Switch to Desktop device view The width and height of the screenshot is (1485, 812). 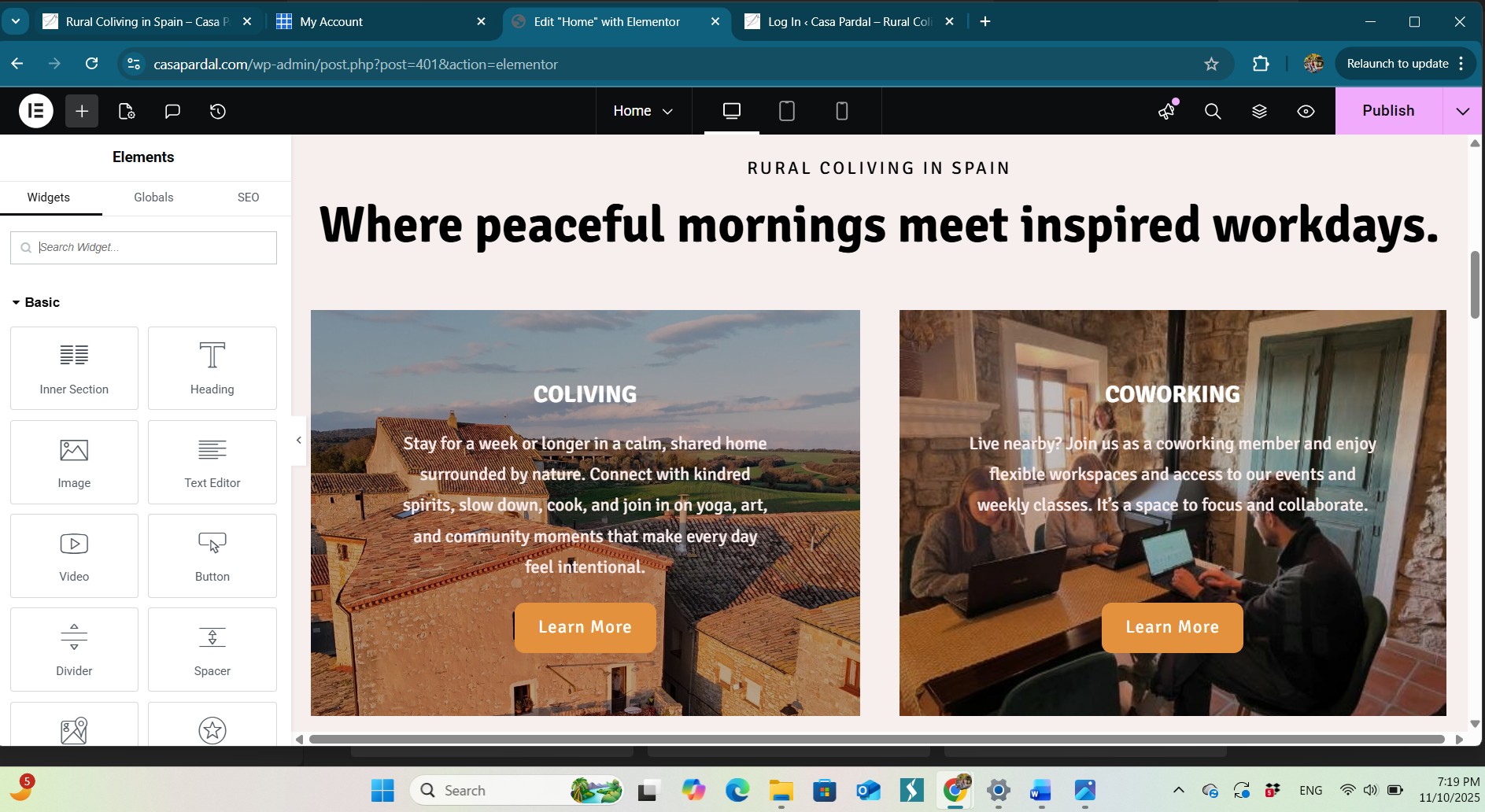[732, 111]
